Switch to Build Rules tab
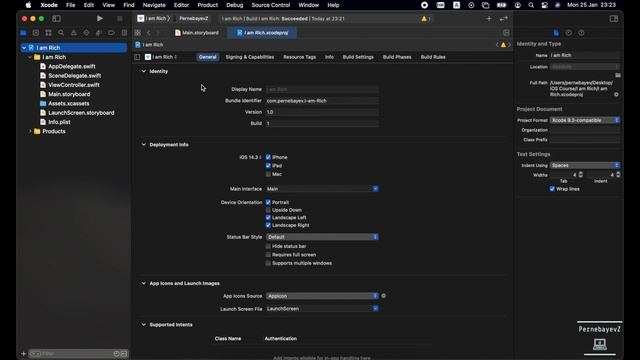The height and width of the screenshot is (360, 640). tap(433, 57)
